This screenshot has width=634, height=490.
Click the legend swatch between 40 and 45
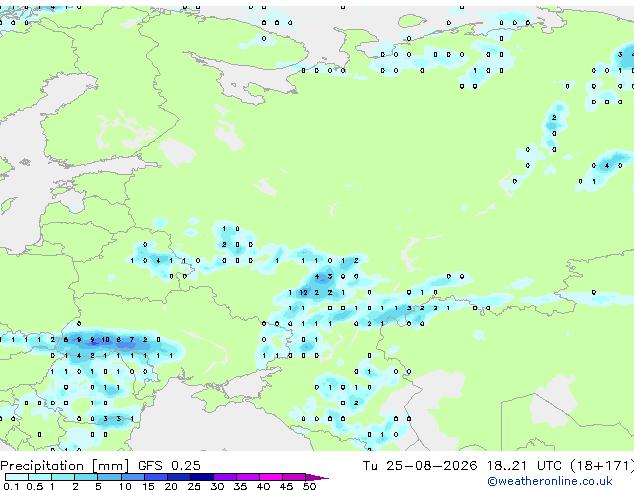pos(271,477)
